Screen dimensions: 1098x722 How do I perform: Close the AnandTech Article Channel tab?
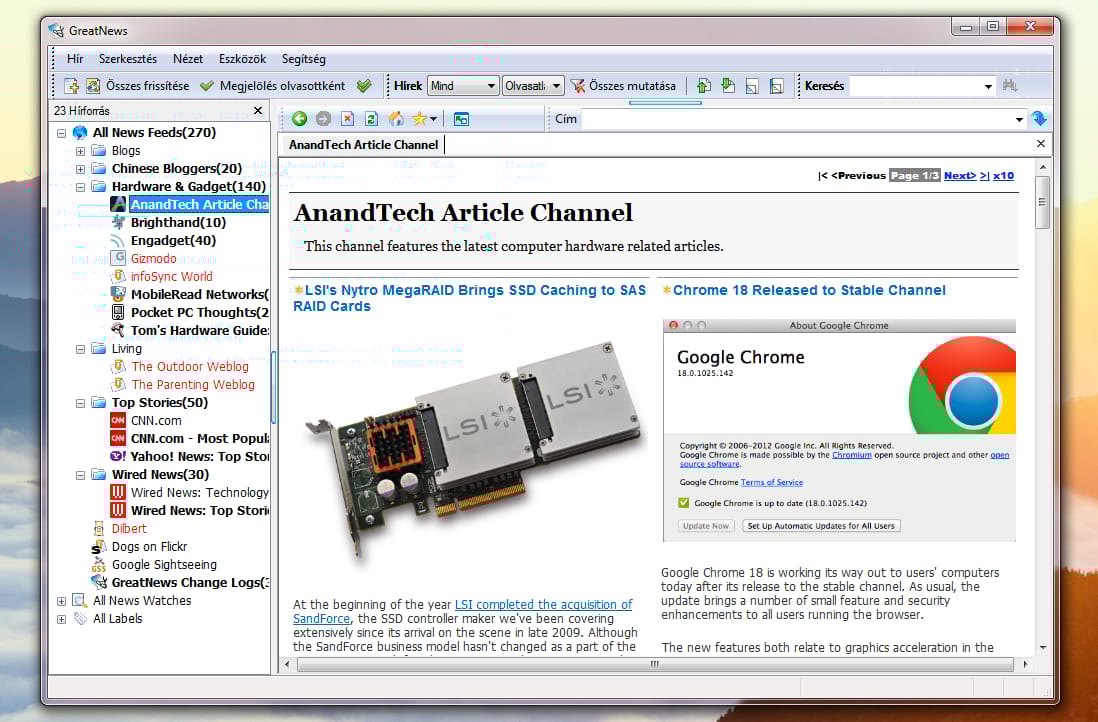(x=1041, y=144)
